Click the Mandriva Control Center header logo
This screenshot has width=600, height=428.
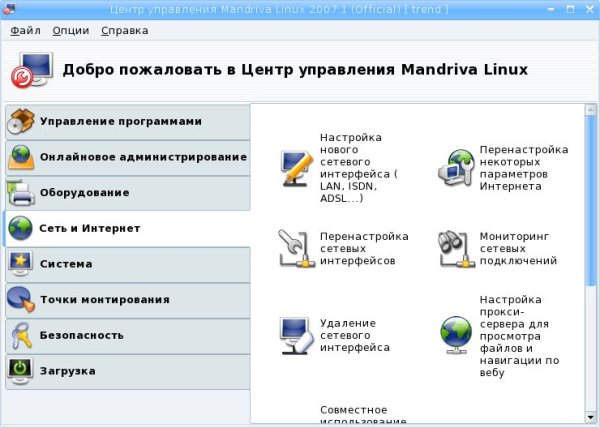31,70
